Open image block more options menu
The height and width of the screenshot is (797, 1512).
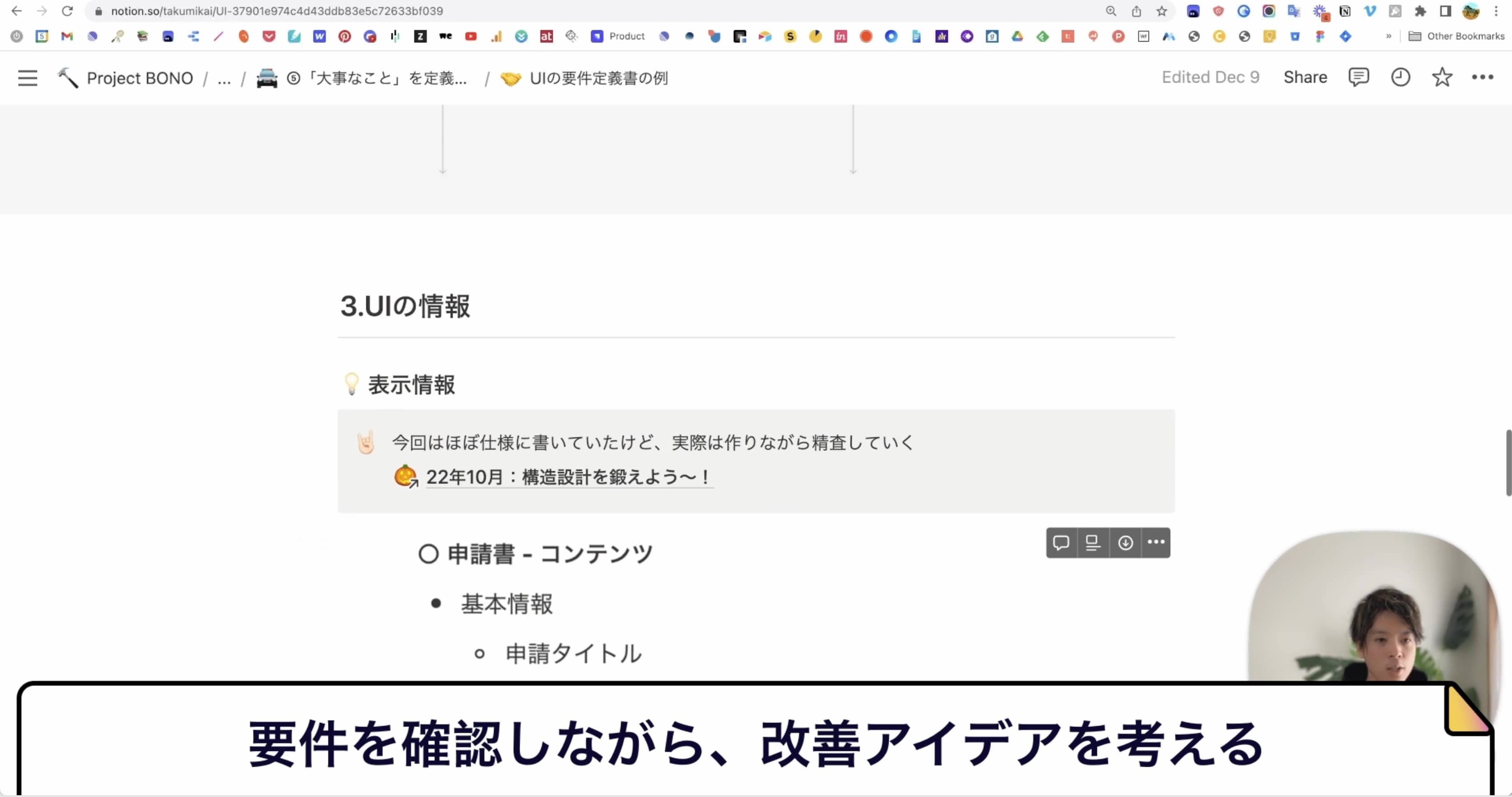[x=1156, y=542]
